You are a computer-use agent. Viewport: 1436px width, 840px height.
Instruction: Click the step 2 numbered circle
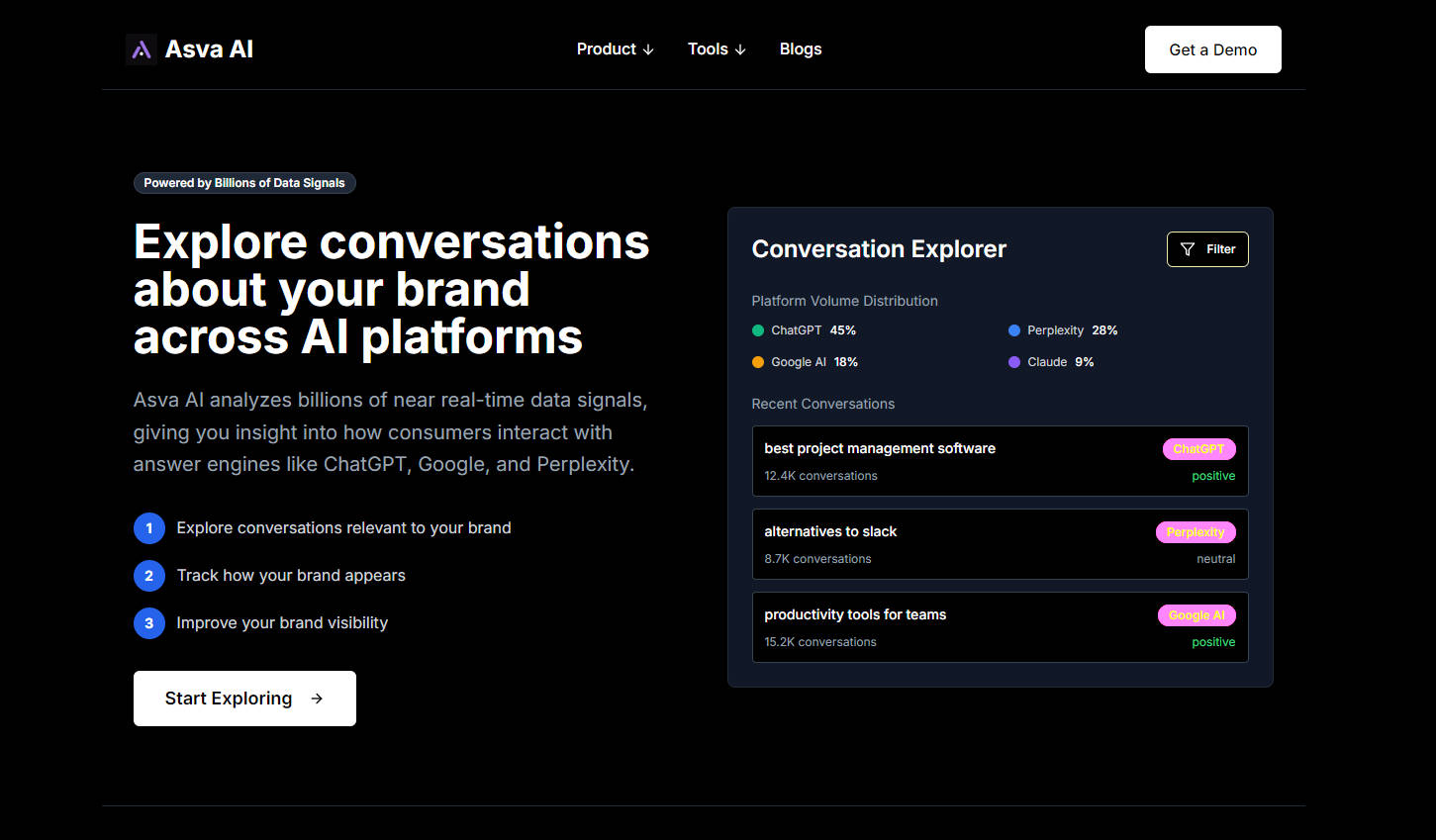(x=149, y=576)
